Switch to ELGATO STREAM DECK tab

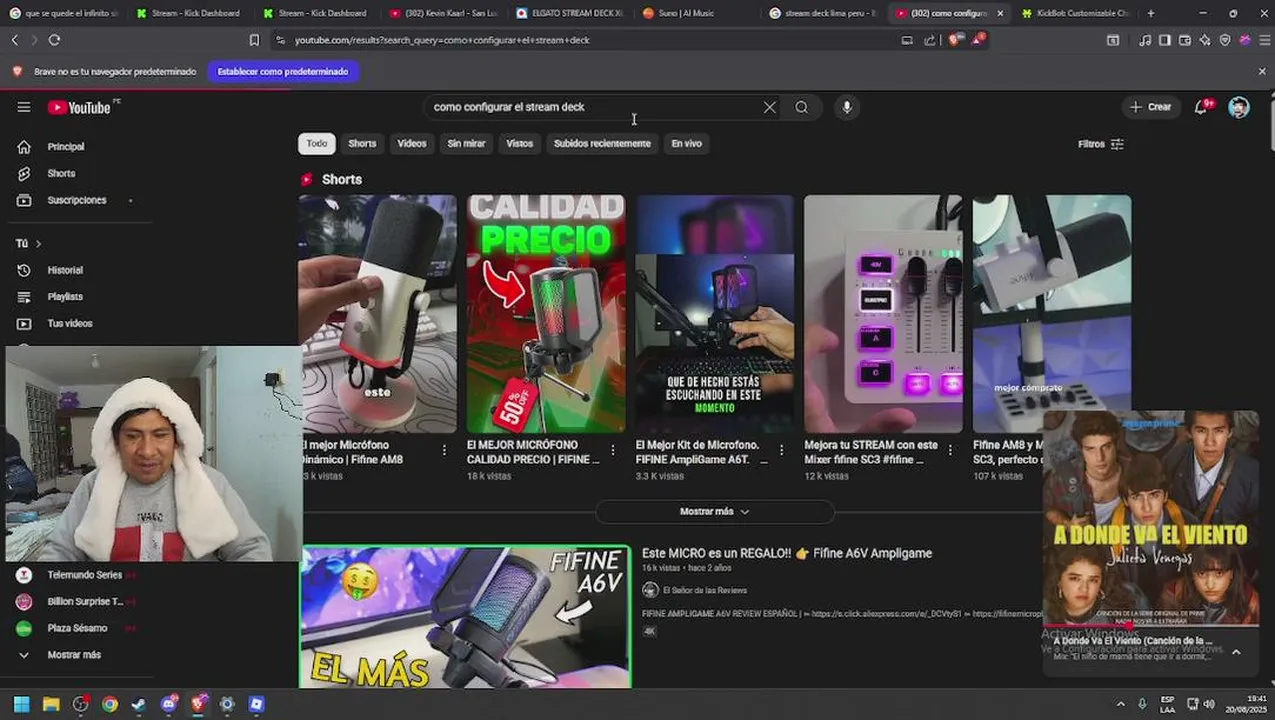pos(570,13)
